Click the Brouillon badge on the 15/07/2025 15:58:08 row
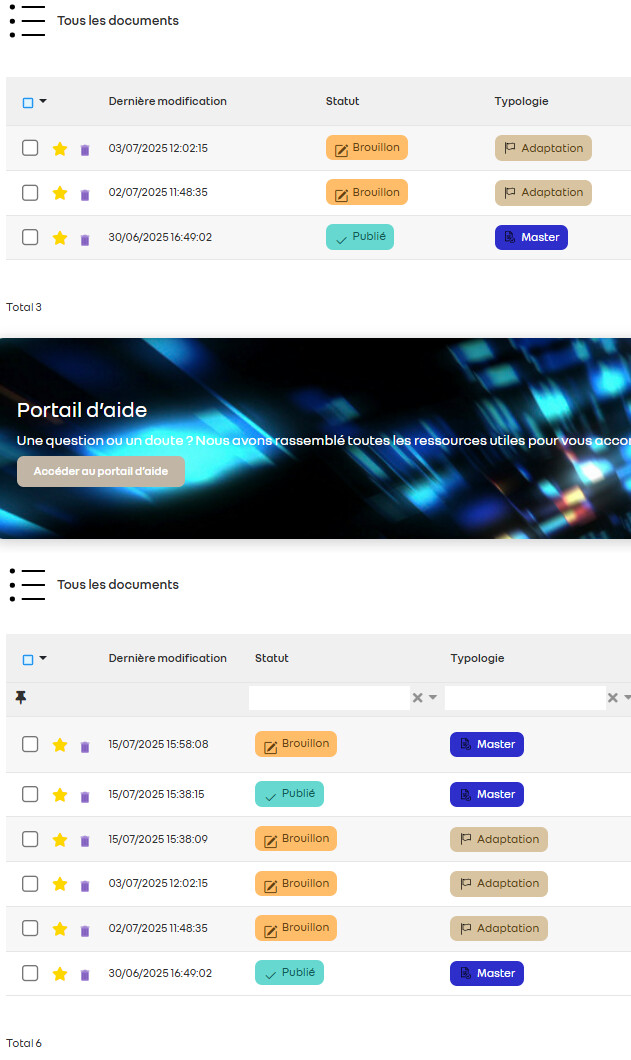This screenshot has height=1060, width=631. click(296, 744)
